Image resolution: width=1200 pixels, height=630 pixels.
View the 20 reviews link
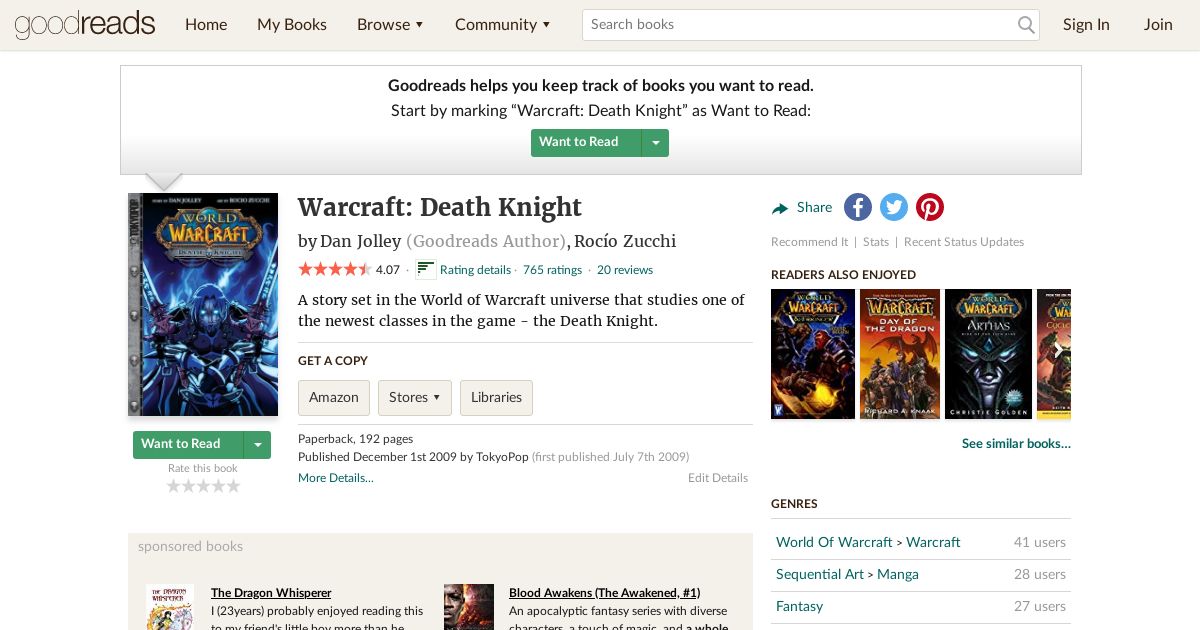click(x=625, y=270)
